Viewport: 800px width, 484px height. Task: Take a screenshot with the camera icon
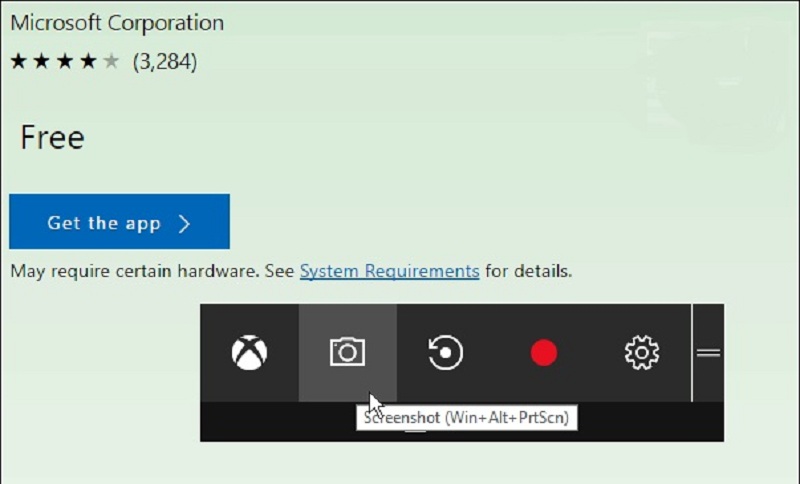click(x=347, y=352)
